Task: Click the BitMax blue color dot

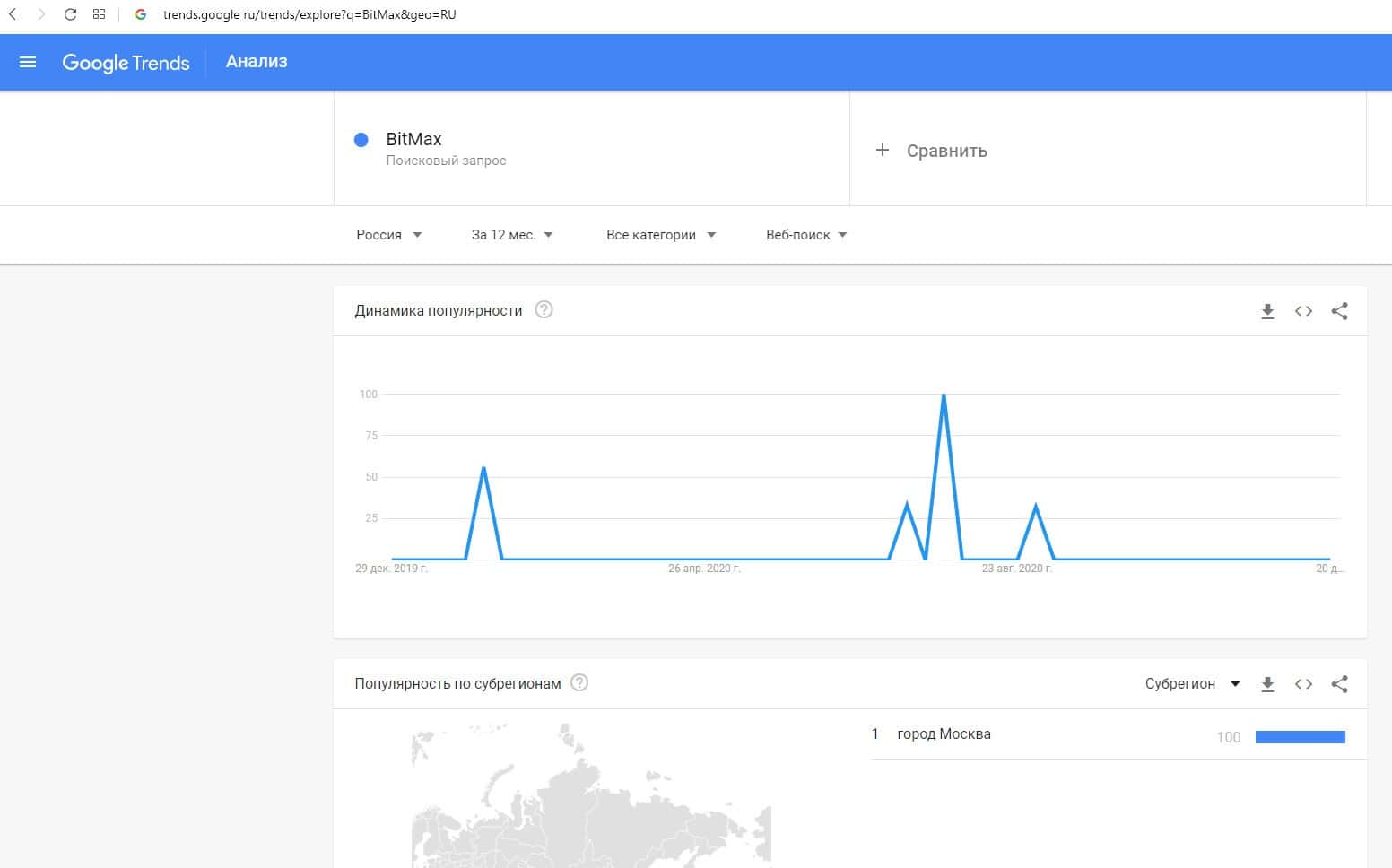Action: pyautogui.click(x=361, y=140)
